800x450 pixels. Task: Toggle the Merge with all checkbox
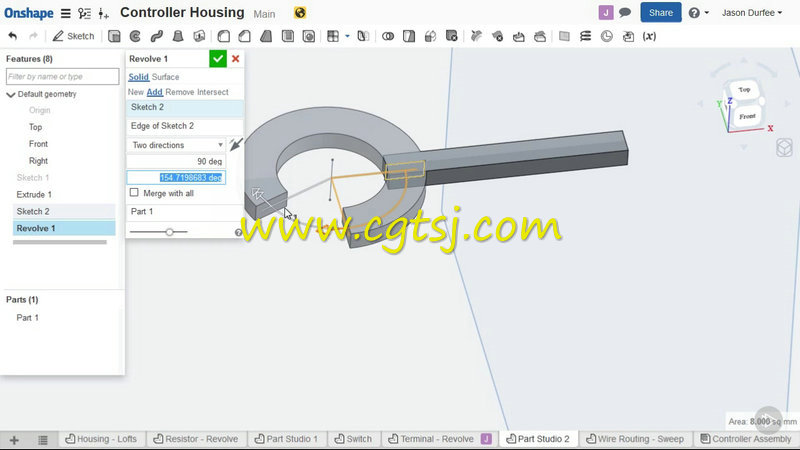(134, 193)
